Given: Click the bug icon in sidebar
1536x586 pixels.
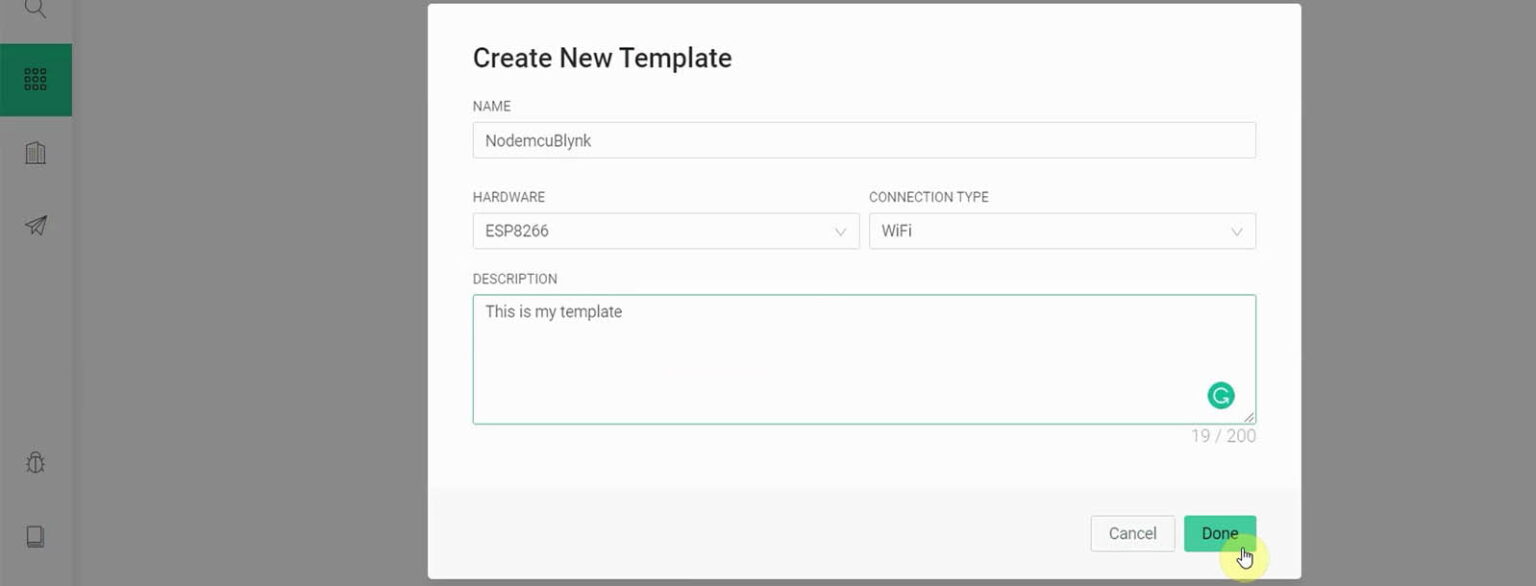Looking at the screenshot, I should [x=35, y=462].
